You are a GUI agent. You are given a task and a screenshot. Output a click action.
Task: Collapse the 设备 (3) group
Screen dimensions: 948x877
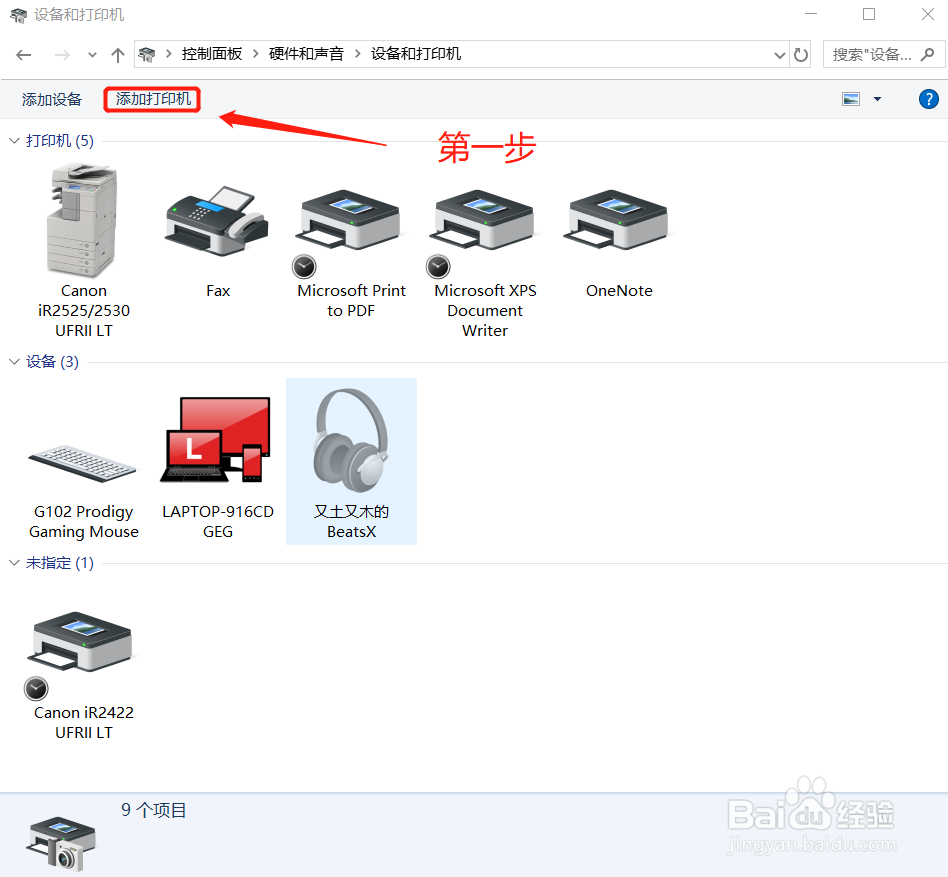point(15,361)
